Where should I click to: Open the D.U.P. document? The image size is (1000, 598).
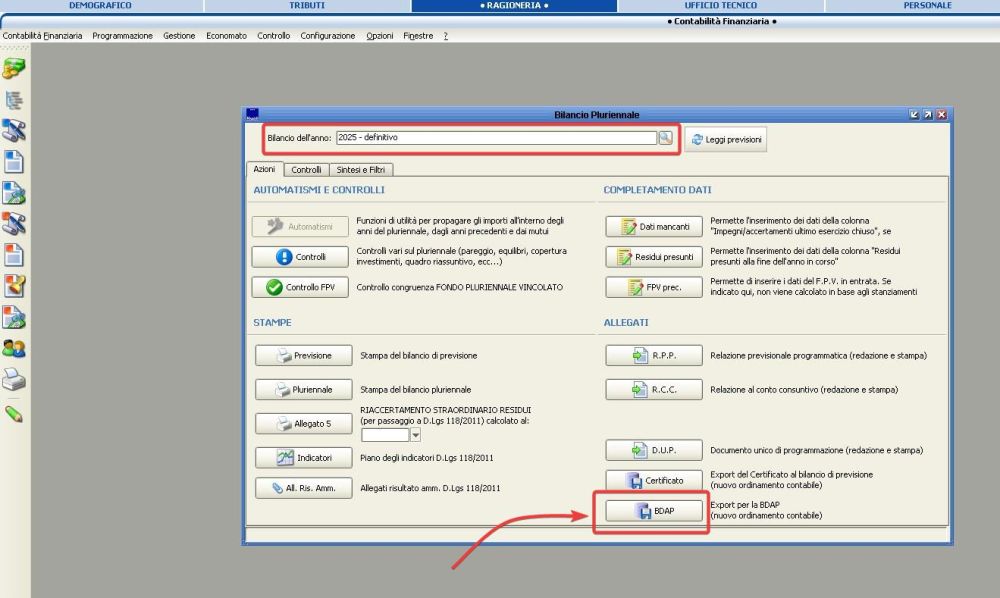point(654,449)
